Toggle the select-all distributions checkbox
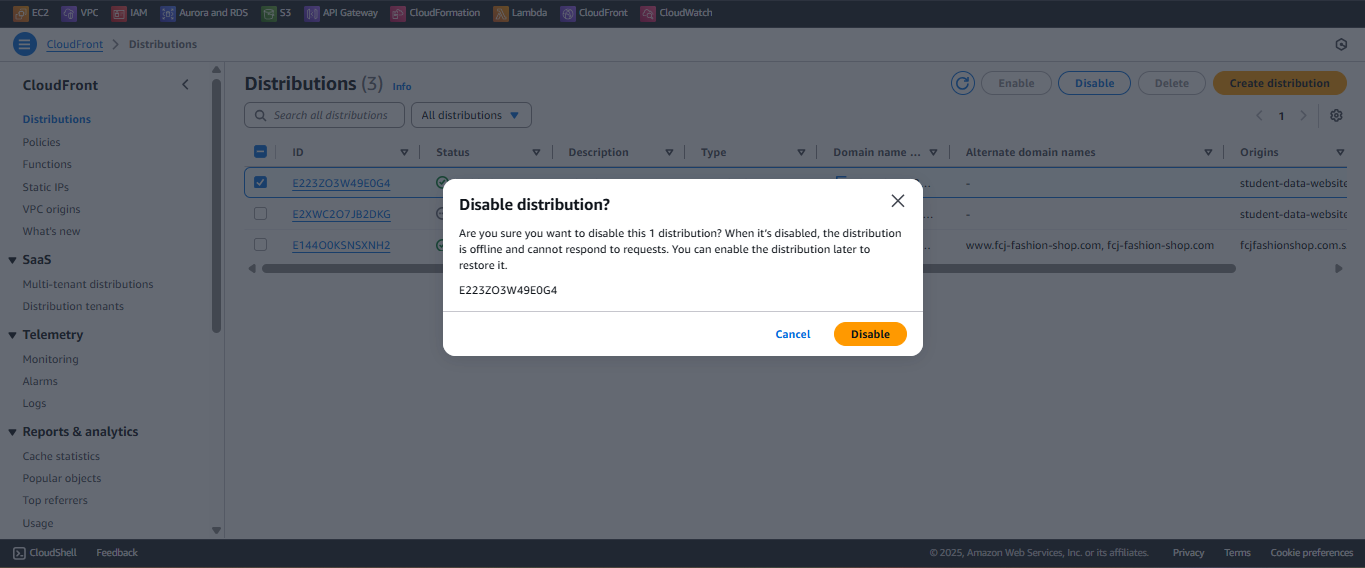 260,152
